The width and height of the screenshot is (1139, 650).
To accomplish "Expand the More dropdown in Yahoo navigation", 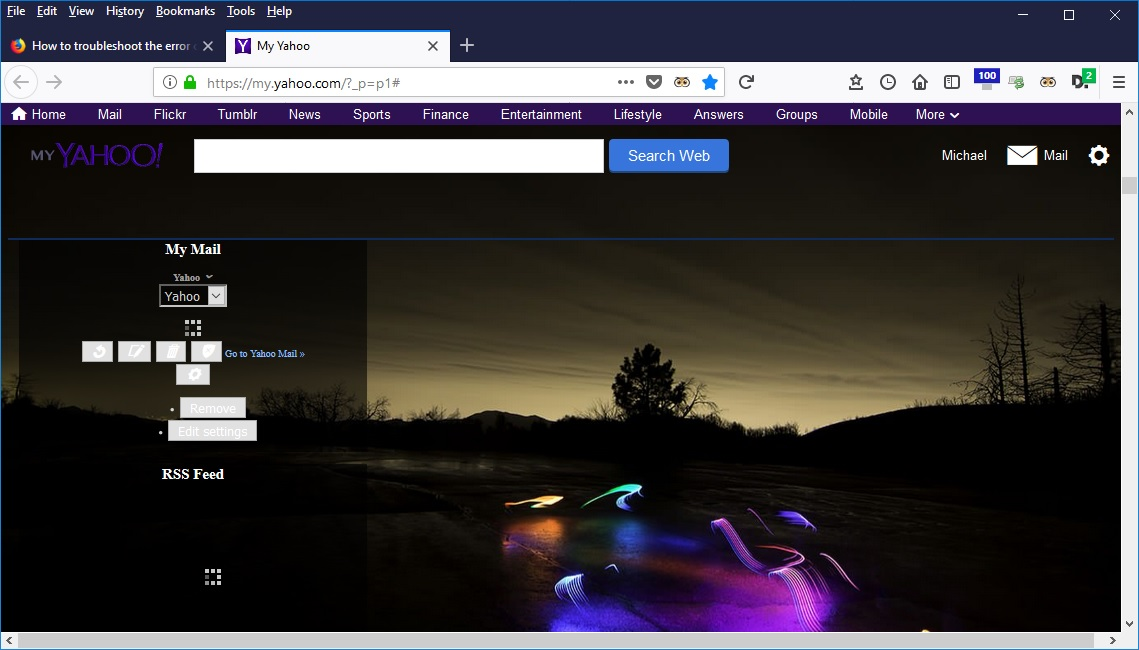I will coord(937,114).
